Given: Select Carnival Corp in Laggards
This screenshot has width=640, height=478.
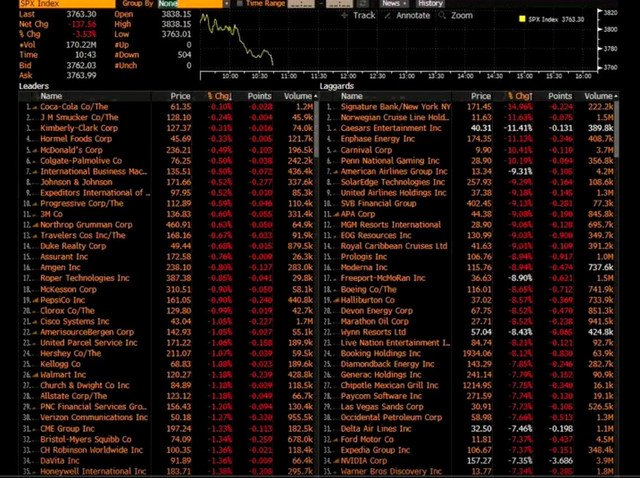Looking at the screenshot, I should tap(469, 150).
